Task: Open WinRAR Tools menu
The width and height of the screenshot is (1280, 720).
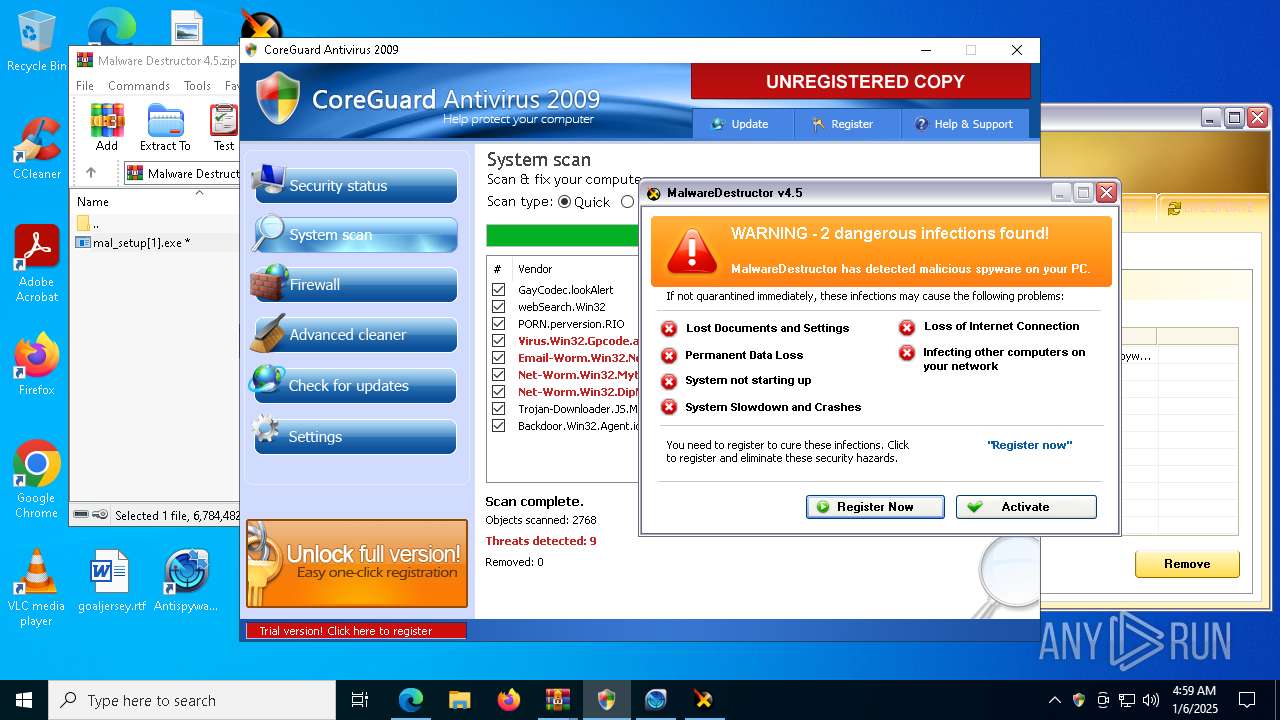Action: 197,86
